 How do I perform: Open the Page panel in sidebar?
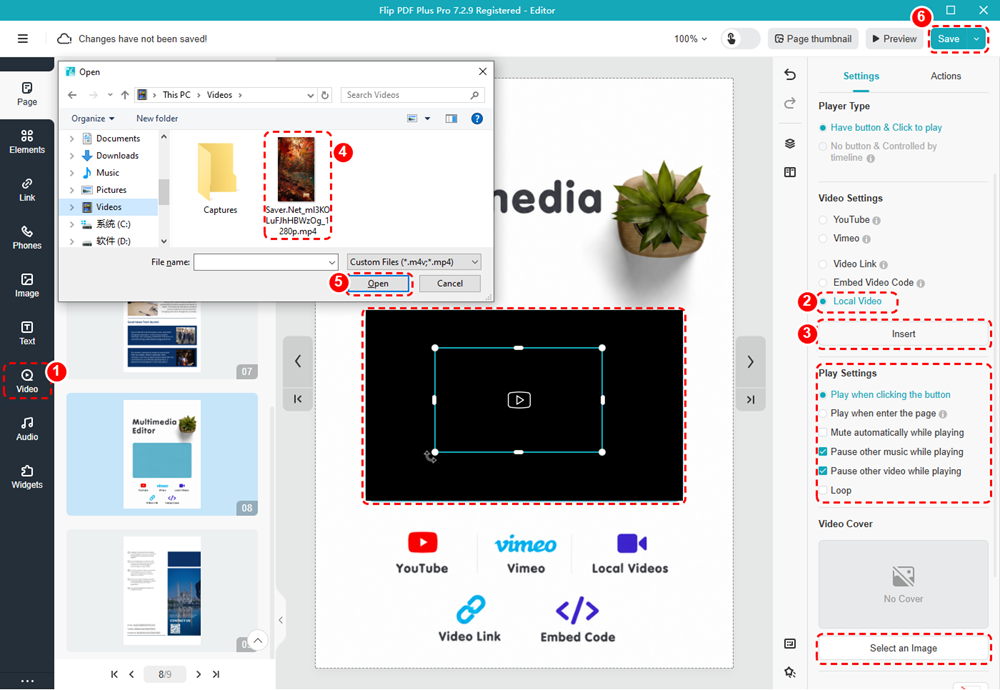(27, 94)
